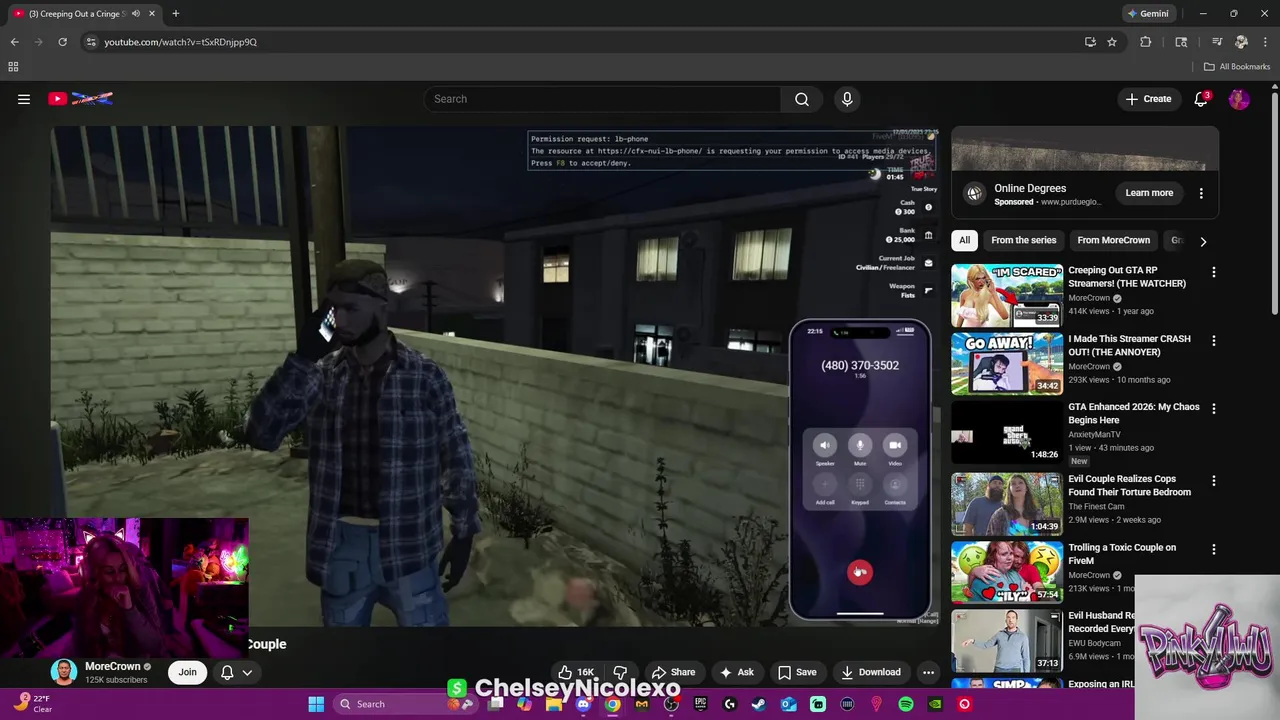Open ad options menu for Online Degrees
This screenshot has height=720, width=1280.
coord(1201,193)
